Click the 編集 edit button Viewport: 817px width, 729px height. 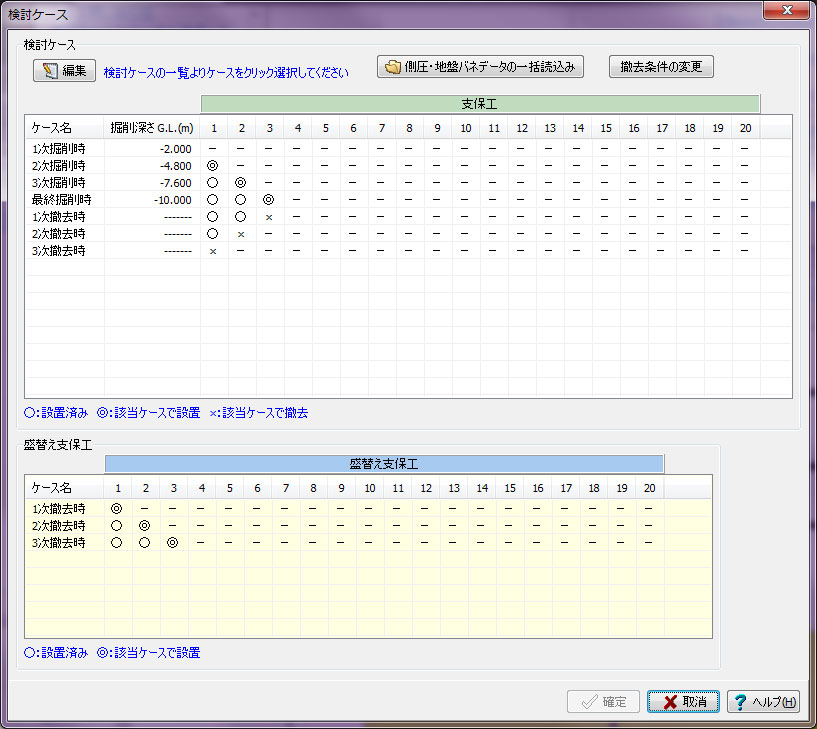[64, 70]
